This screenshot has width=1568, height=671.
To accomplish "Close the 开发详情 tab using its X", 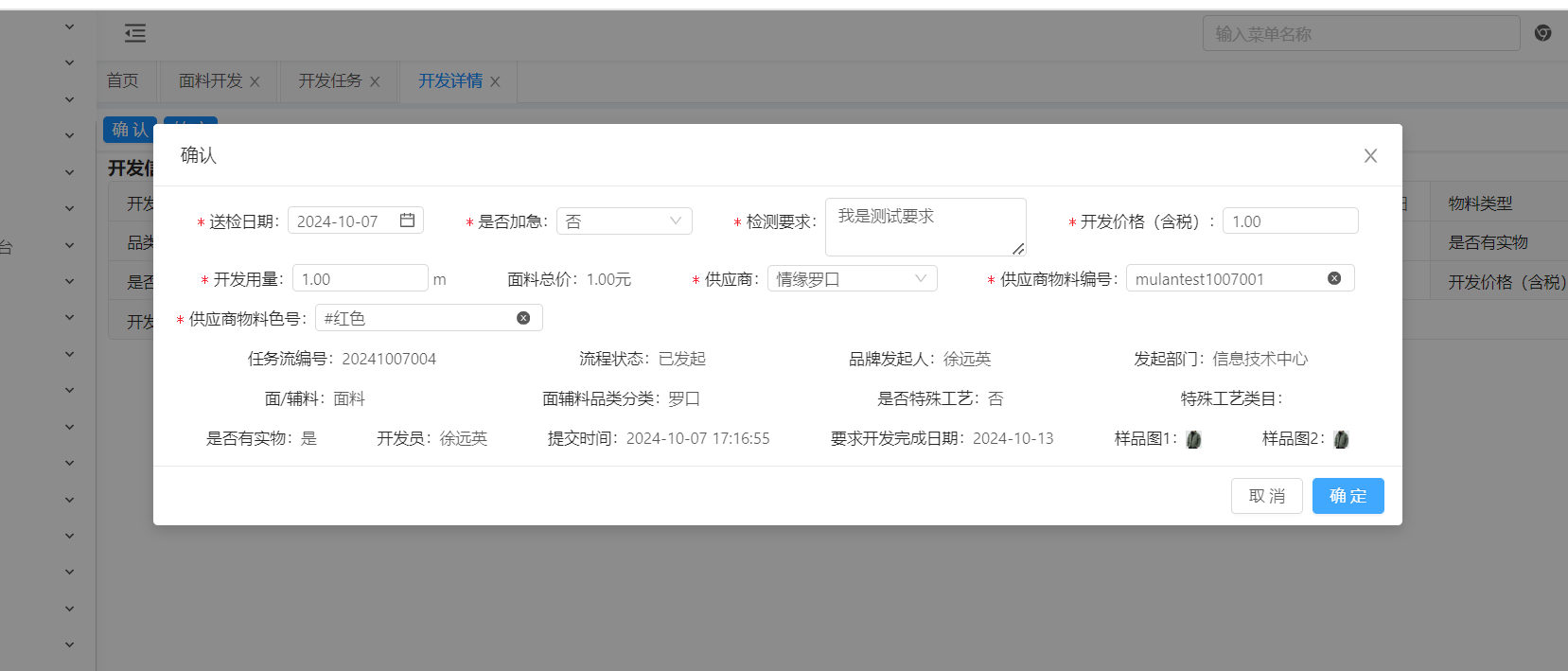I will click(495, 82).
